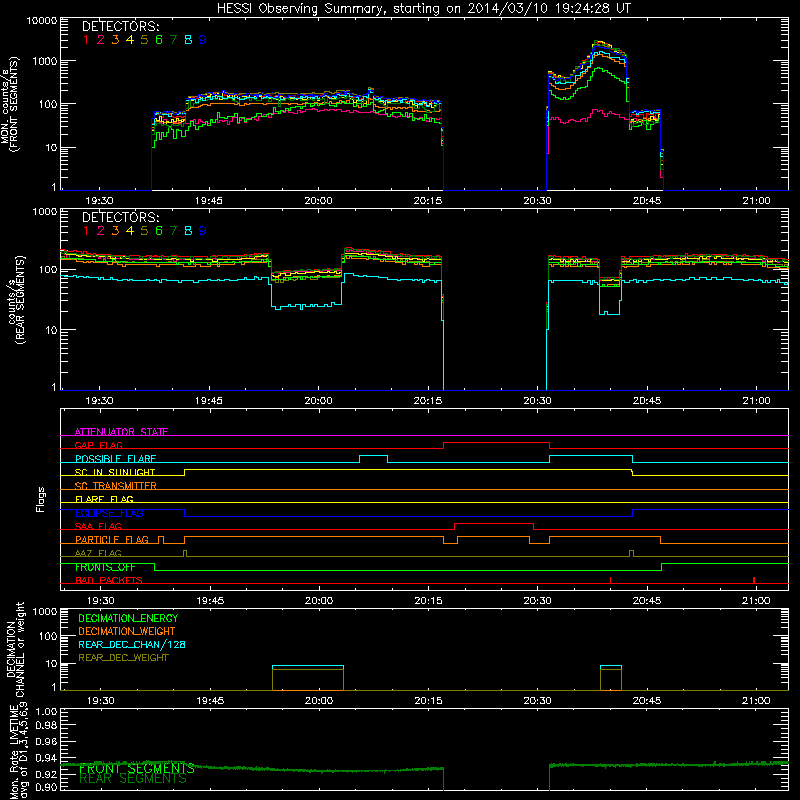800x800 pixels.
Task: Click the 21:00 time label under decimation plot
Action: point(756,701)
